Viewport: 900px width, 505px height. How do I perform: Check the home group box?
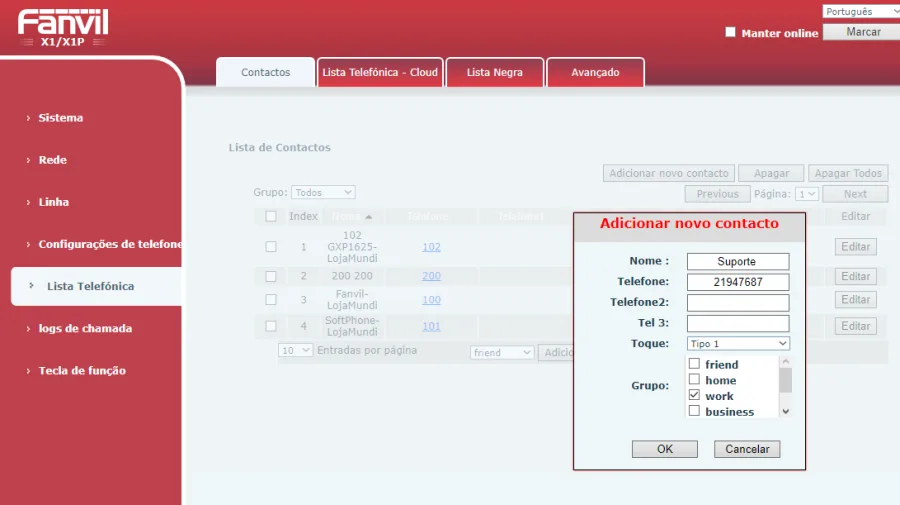tap(695, 379)
